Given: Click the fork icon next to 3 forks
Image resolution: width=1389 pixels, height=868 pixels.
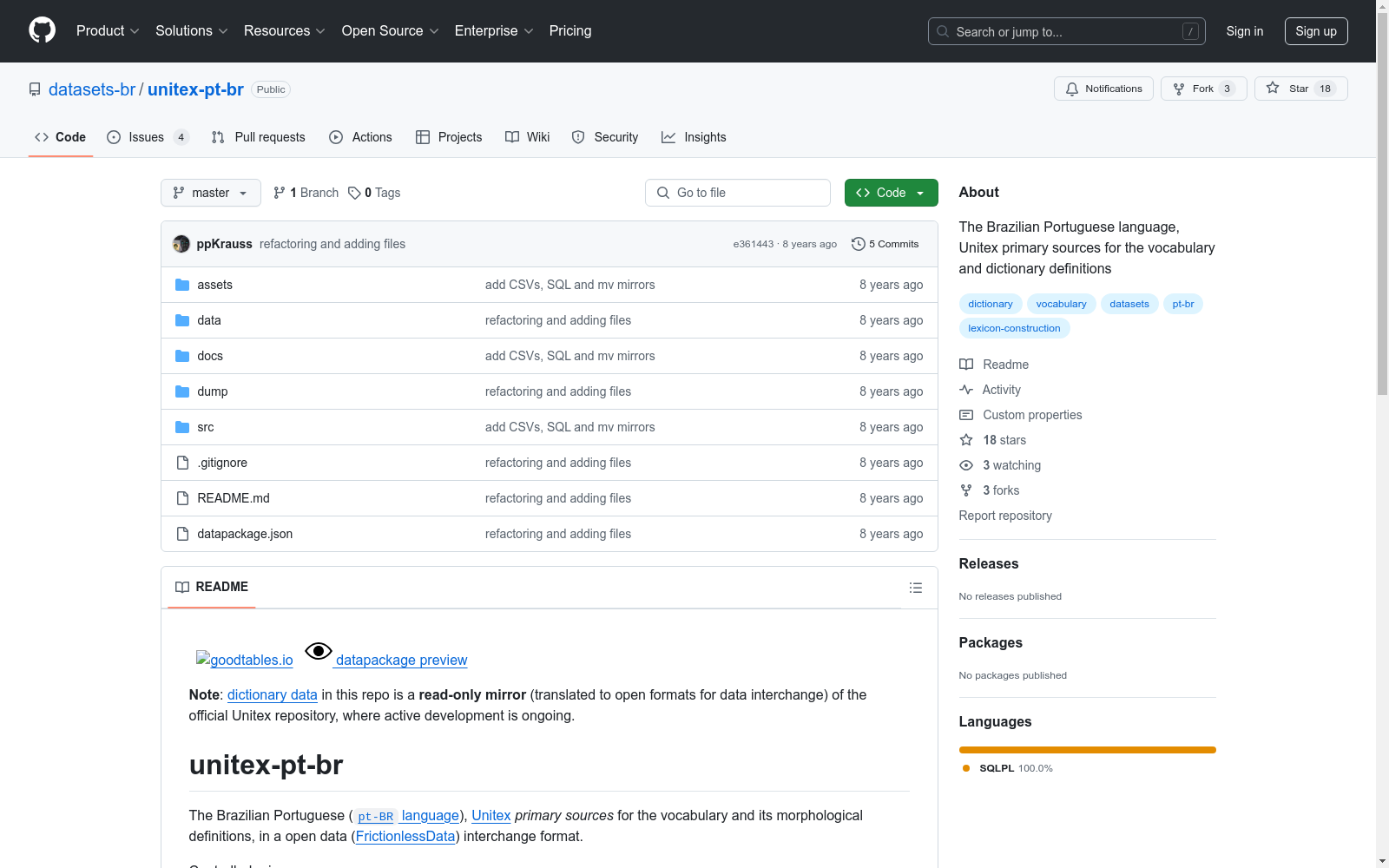Looking at the screenshot, I should tap(966, 490).
